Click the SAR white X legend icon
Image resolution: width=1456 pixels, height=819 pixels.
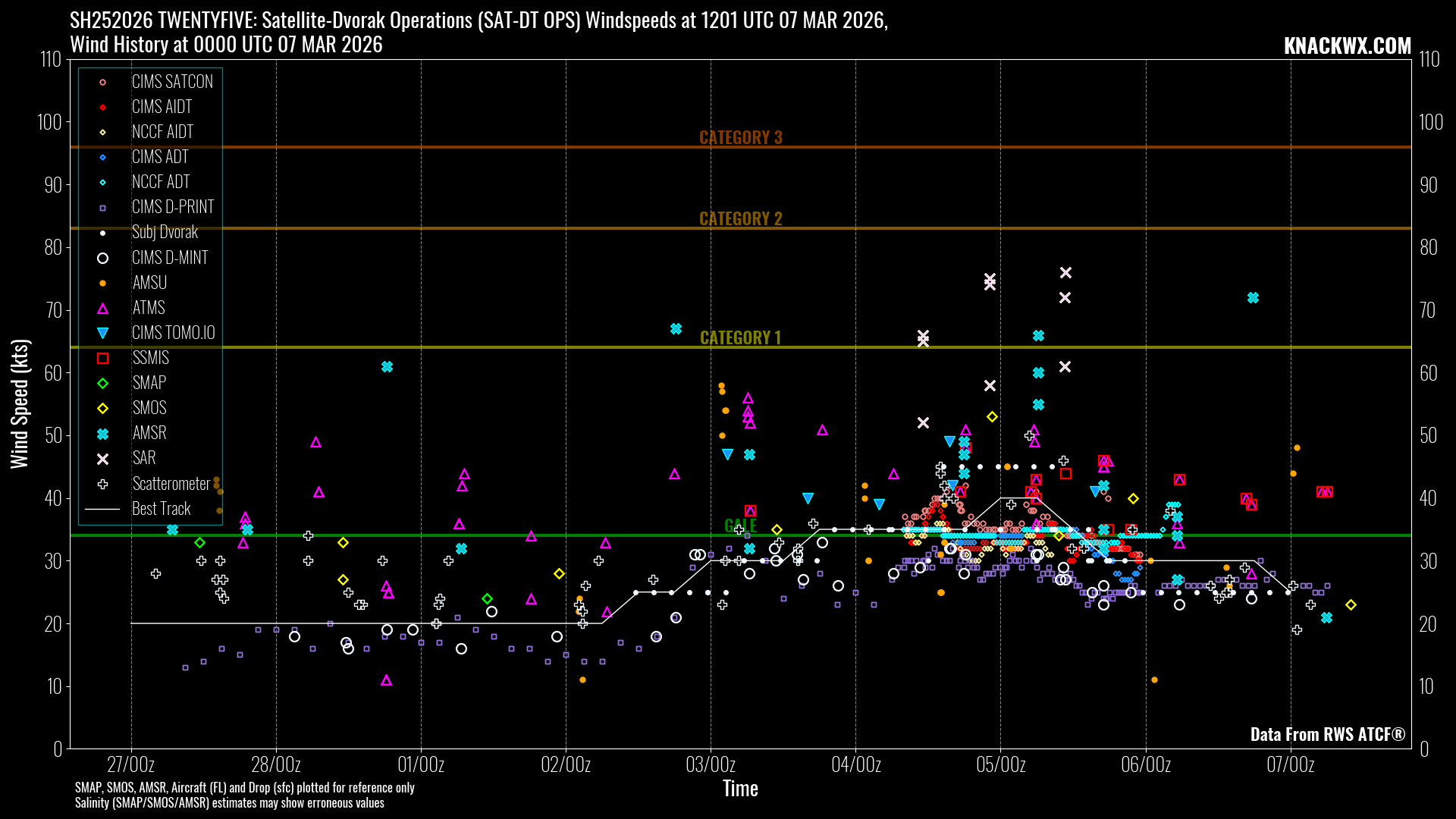(103, 459)
